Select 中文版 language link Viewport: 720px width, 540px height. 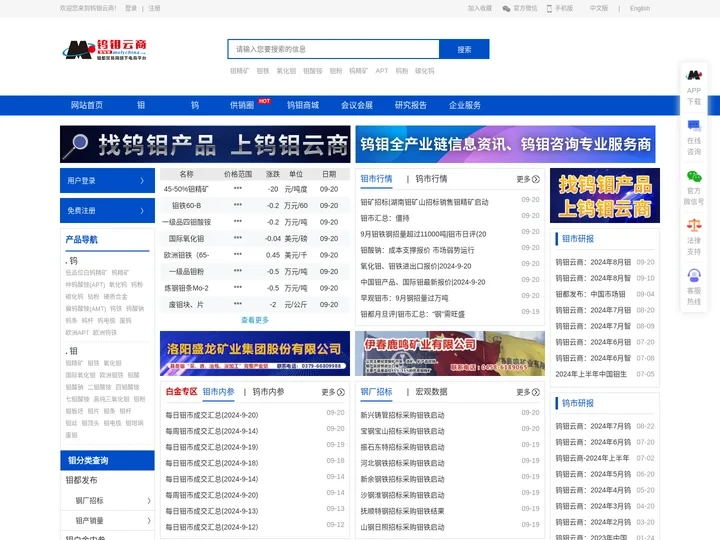[599, 8]
